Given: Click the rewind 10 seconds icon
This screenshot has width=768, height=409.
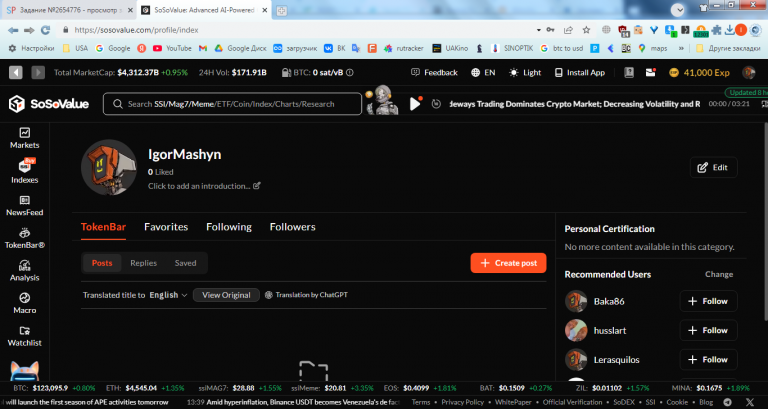Looking at the screenshot, I should [436, 104].
